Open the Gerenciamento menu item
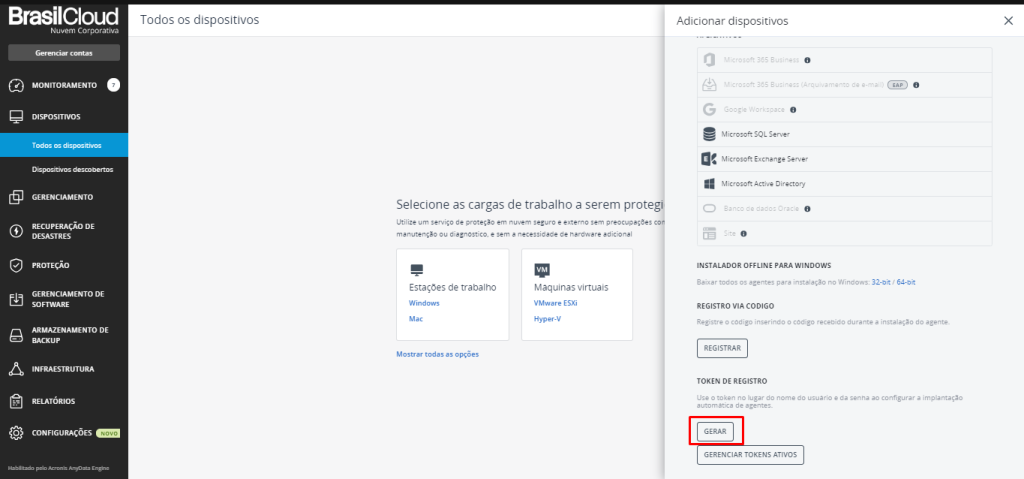Screen dimensions: 1024x479 [x=64, y=197]
